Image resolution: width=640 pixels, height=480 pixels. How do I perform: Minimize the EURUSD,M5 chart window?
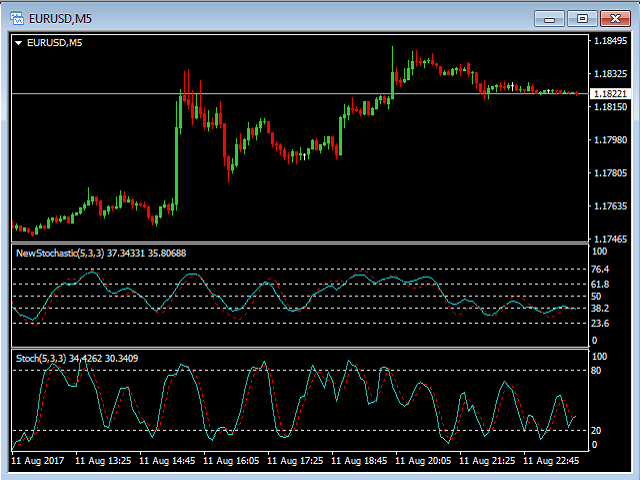549,18
